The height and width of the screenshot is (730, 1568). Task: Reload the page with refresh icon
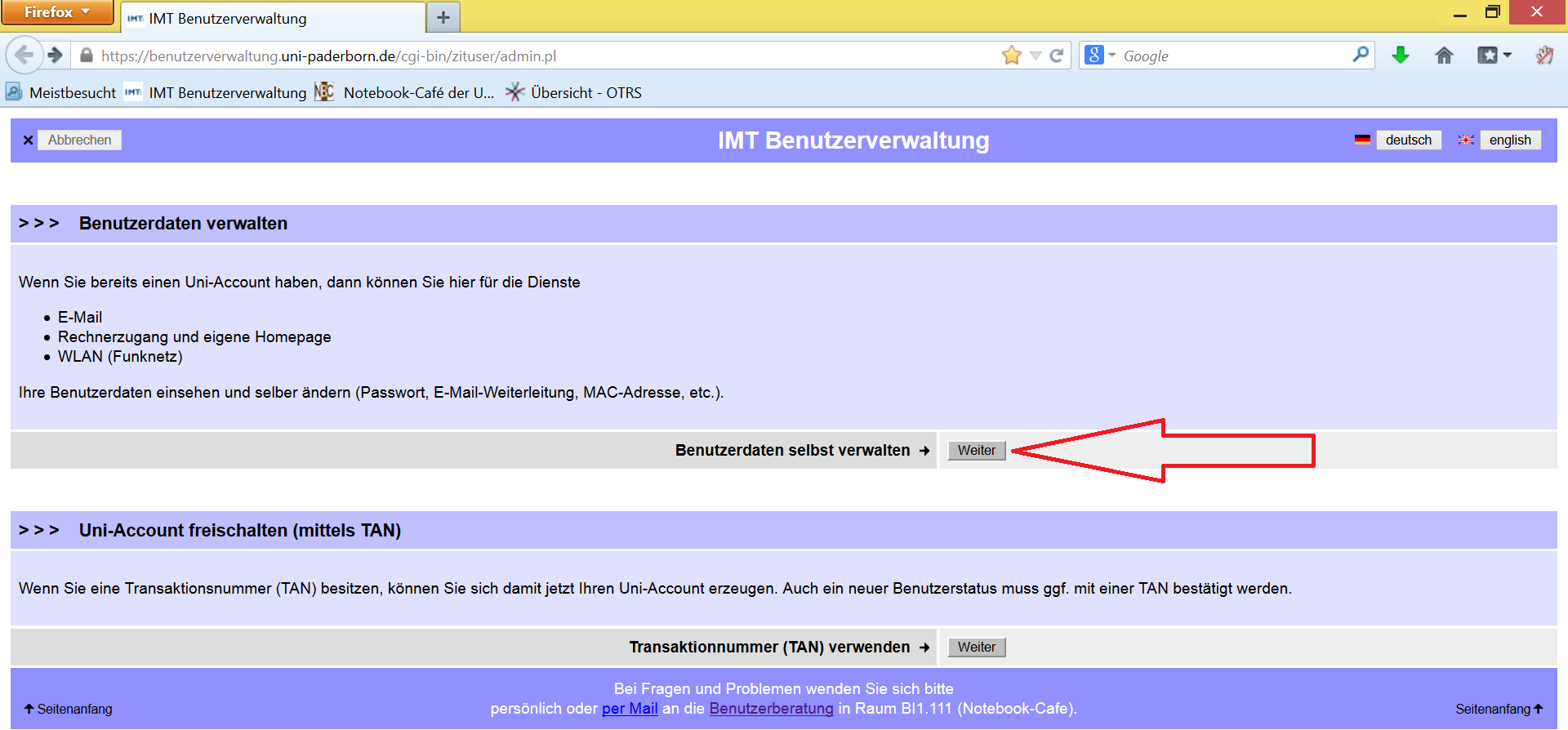[x=1056, y=56]
